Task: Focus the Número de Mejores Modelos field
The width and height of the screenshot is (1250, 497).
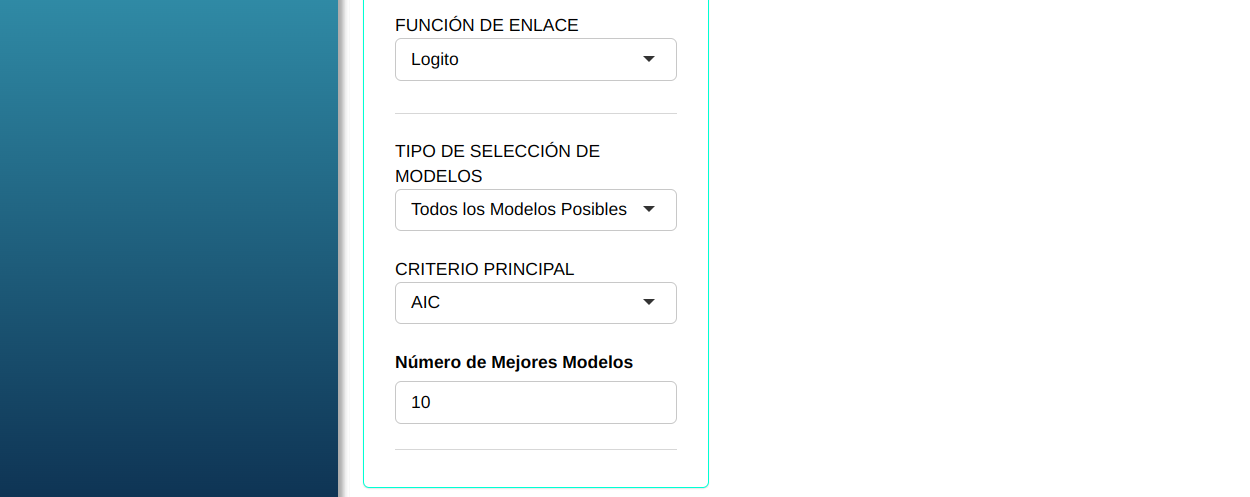Action: coord(535,402)
